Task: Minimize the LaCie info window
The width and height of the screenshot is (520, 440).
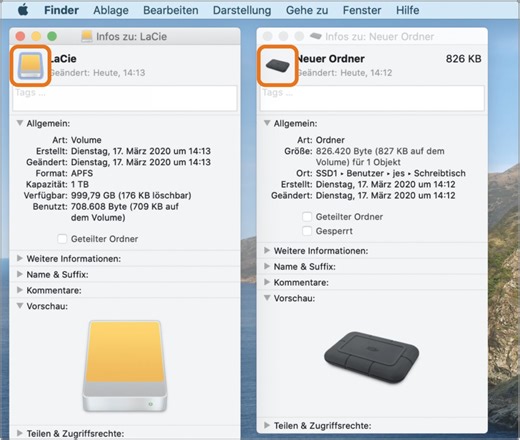Action: click(36, 36)
